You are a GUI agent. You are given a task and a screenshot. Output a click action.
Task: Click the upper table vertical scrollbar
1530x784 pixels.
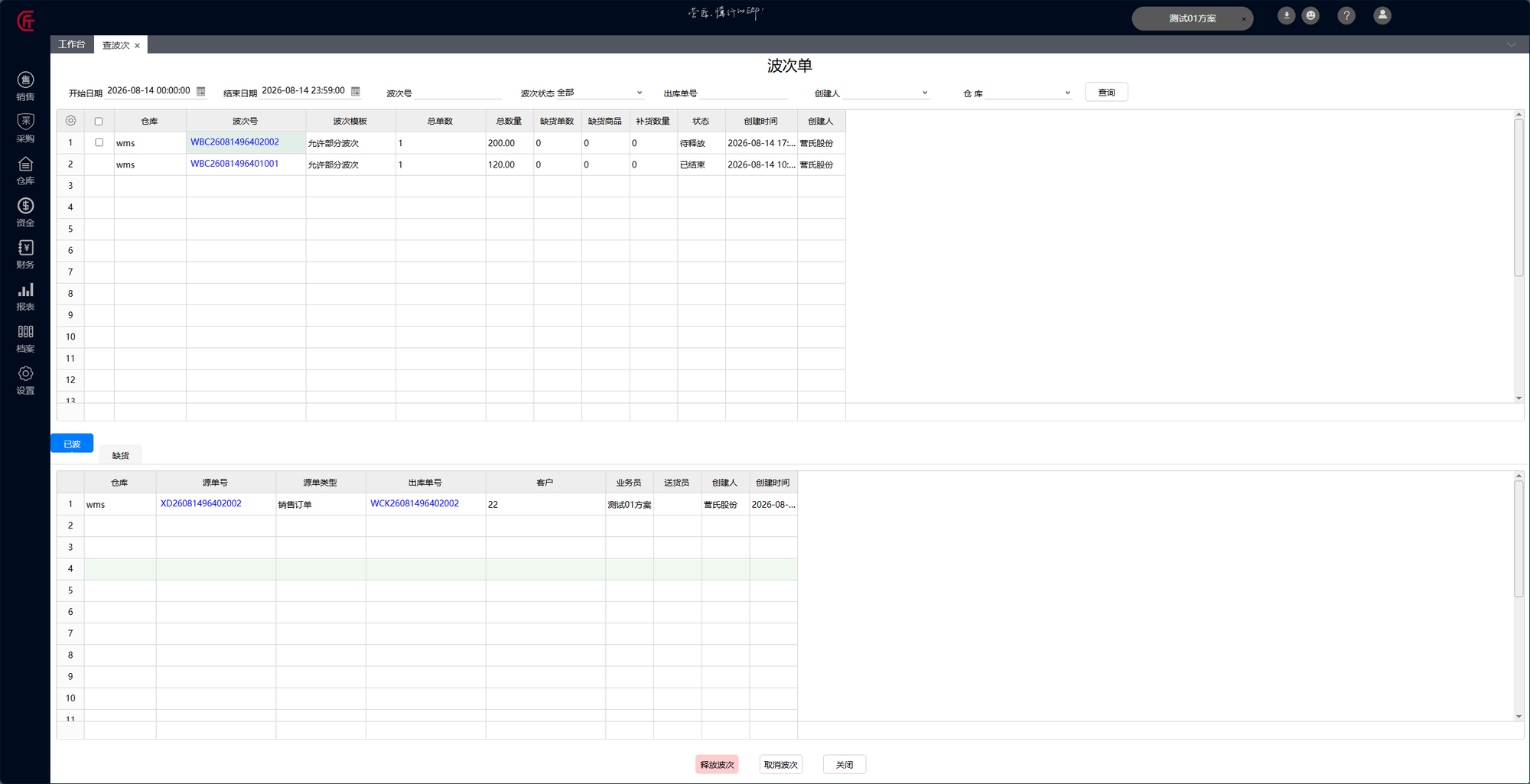tap(1519, 197)
